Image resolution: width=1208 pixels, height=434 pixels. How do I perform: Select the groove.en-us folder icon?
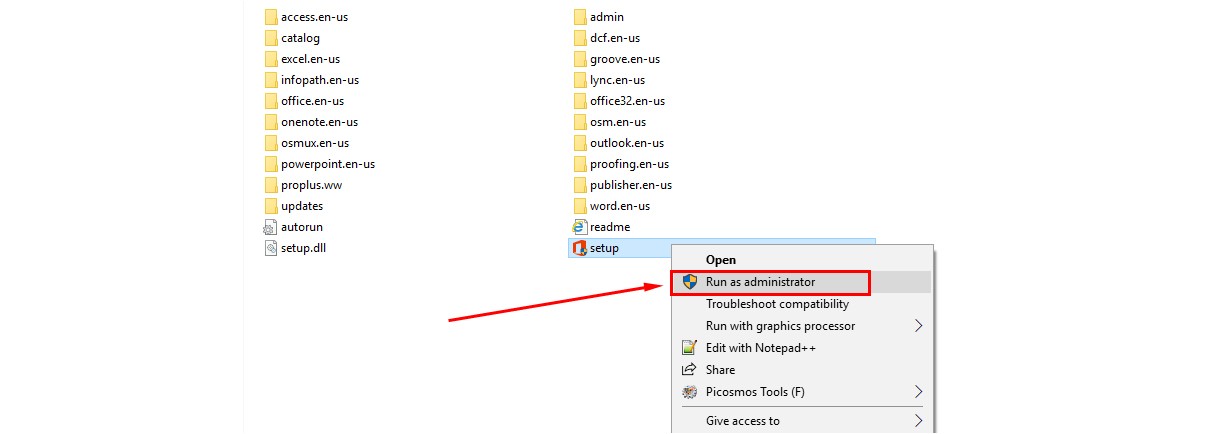point(579,59)
